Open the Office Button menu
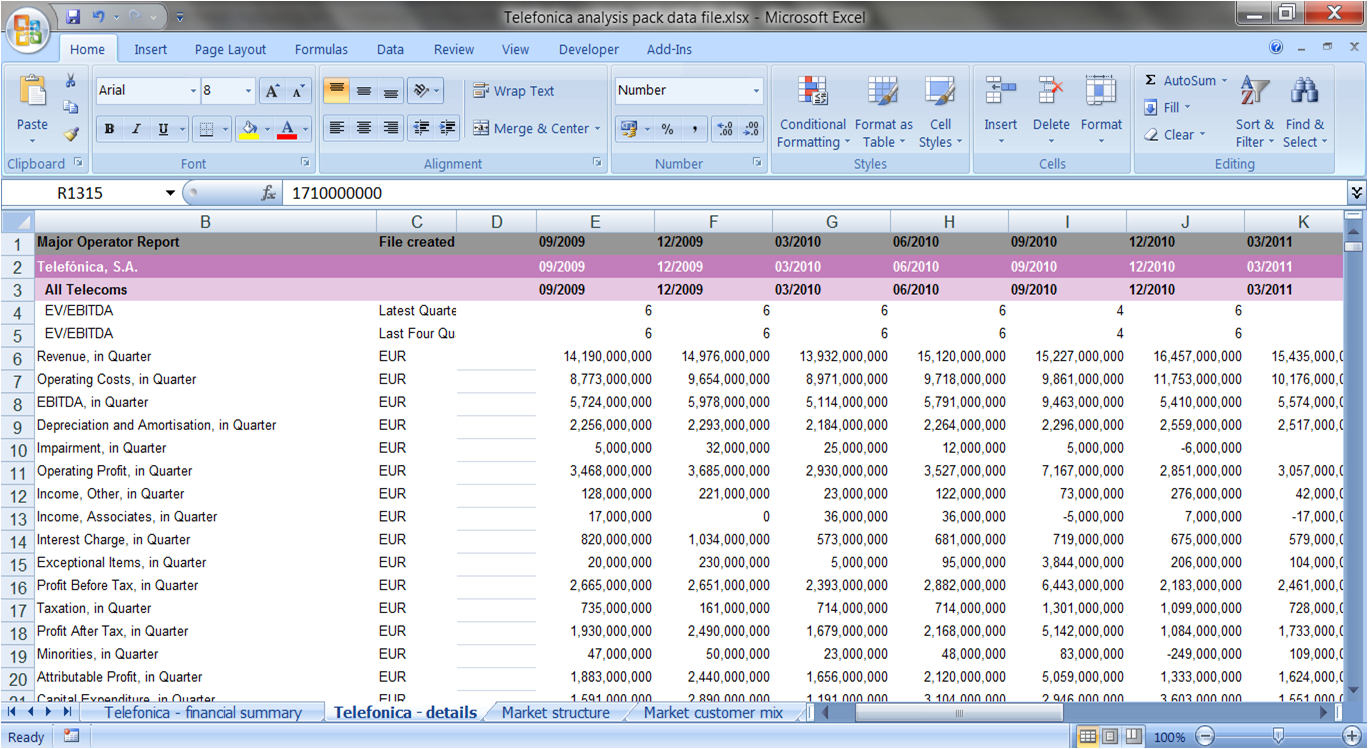 coord(29,30)
